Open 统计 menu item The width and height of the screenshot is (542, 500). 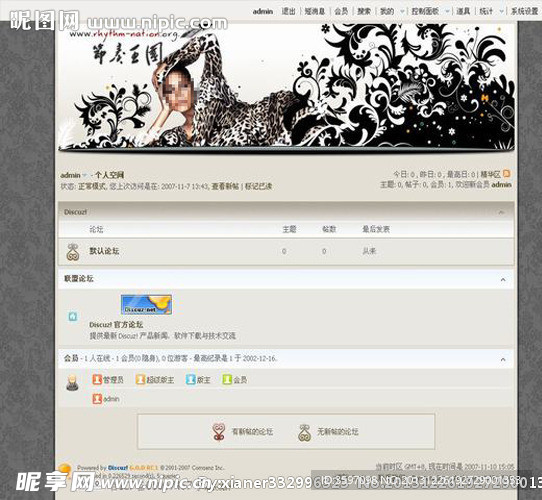486,11
